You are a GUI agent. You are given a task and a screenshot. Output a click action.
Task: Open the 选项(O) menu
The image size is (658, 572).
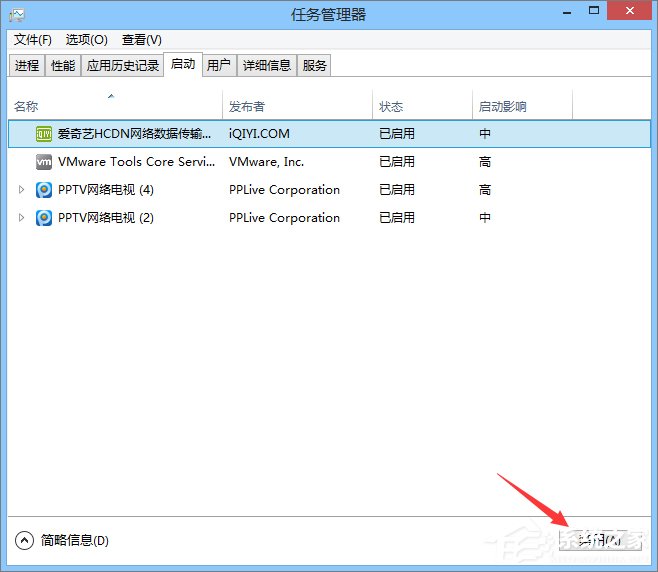[x=86, y=39]
